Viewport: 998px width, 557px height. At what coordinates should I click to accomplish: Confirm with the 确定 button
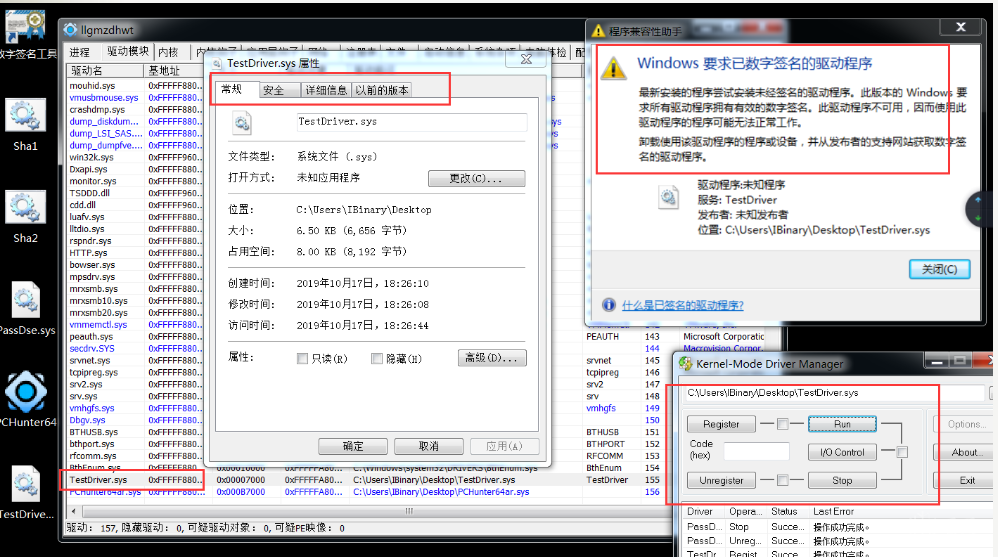[353, 446]
